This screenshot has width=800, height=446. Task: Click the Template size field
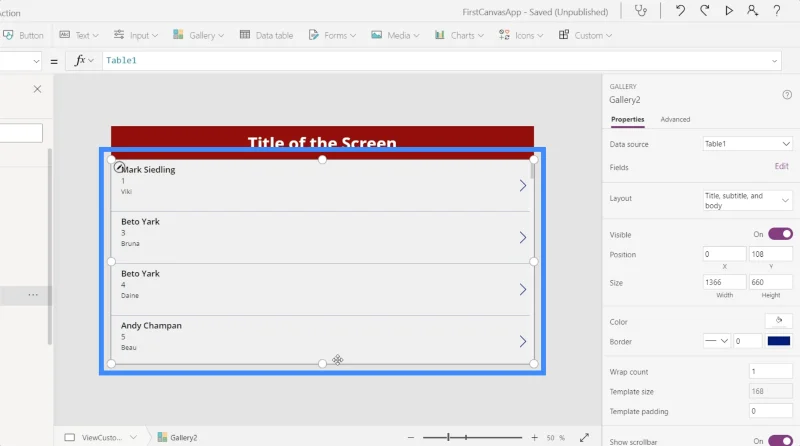(x=770, y=391)
